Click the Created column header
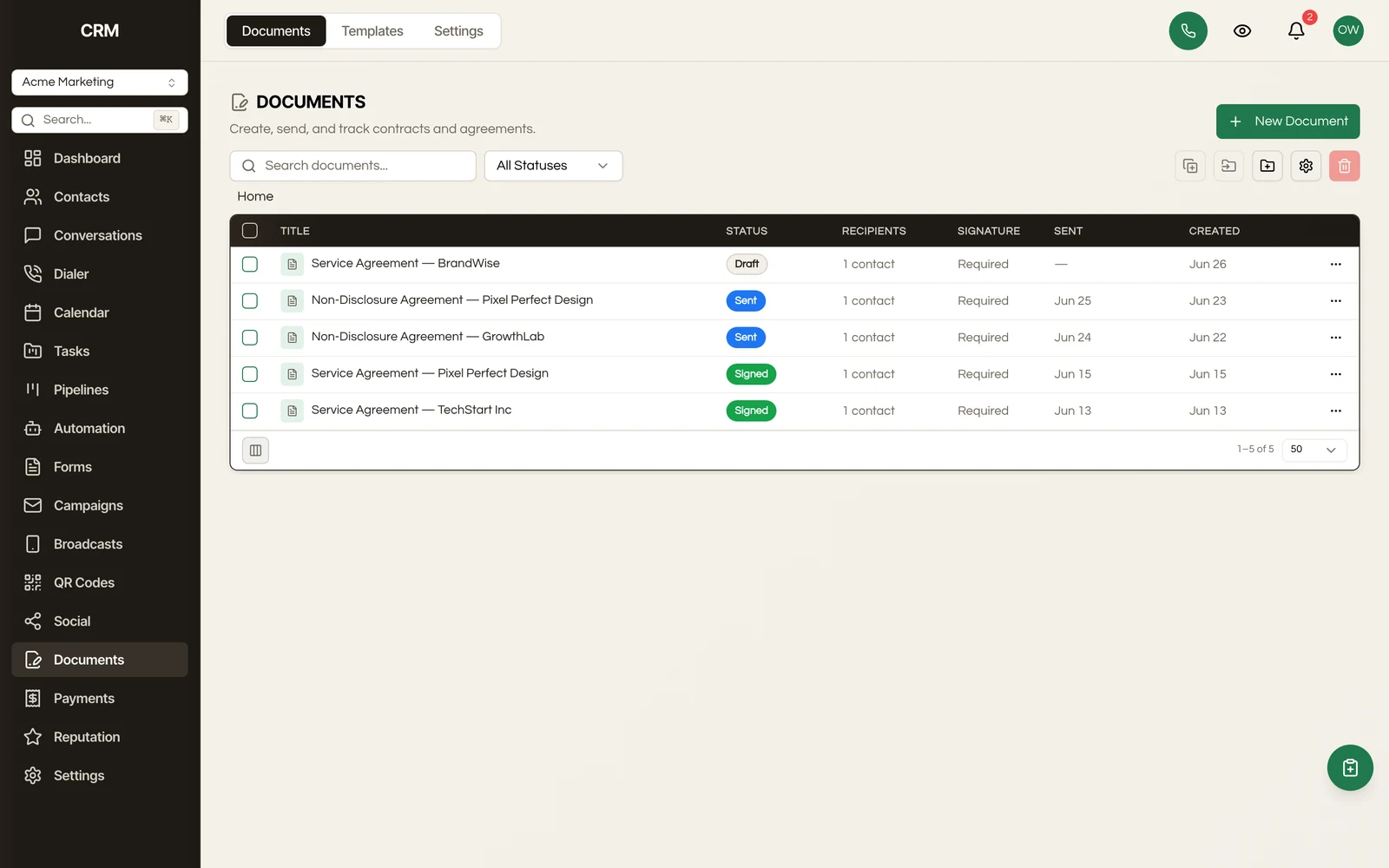 (x=1214, y=231)
